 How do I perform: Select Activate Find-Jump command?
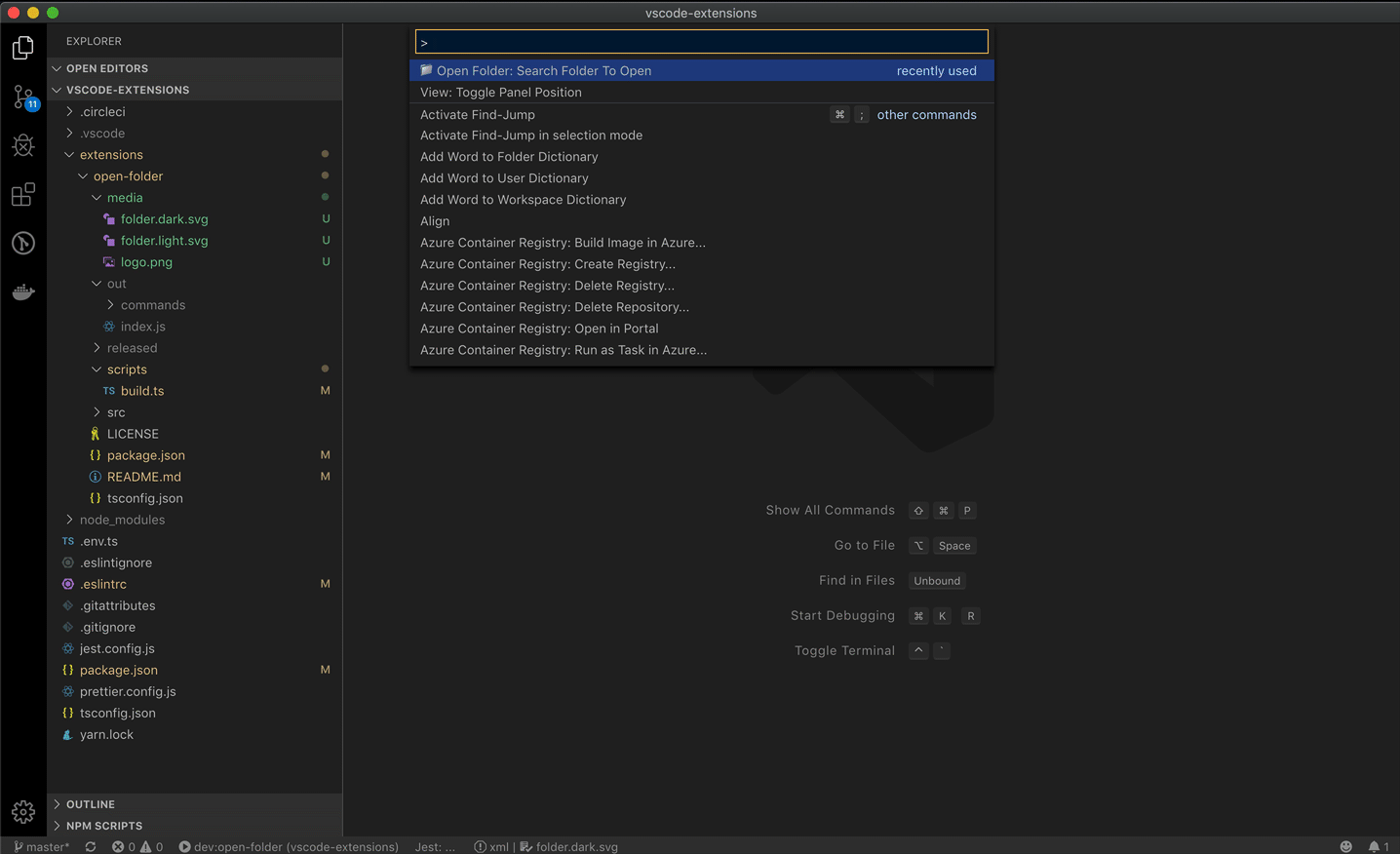pos(702,114)
